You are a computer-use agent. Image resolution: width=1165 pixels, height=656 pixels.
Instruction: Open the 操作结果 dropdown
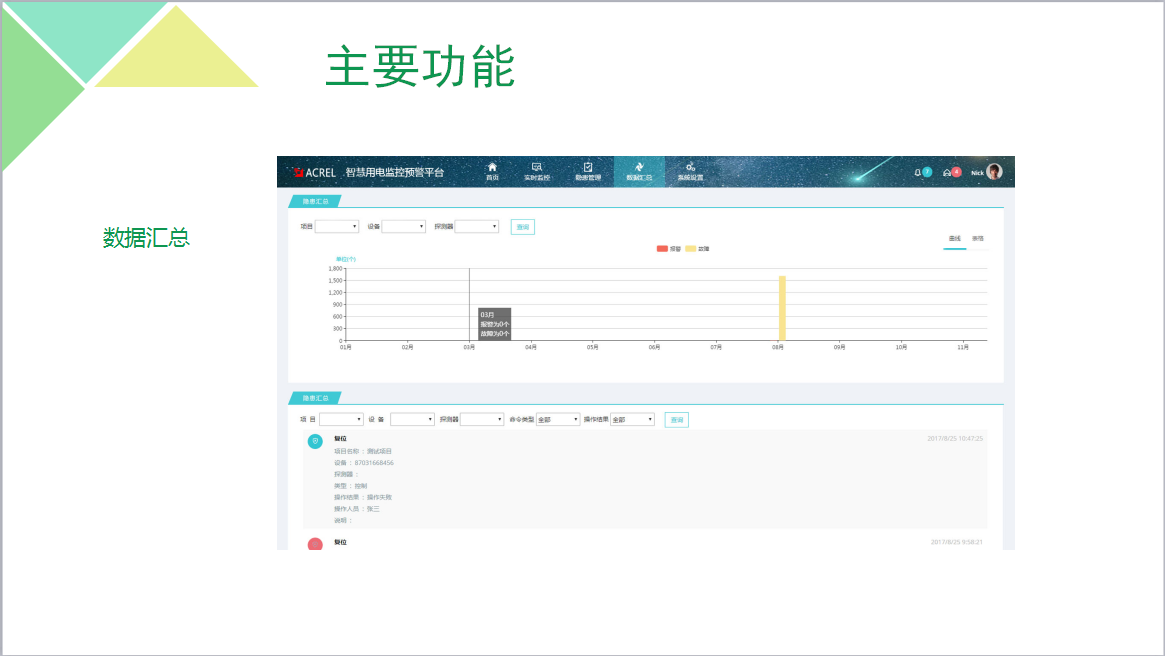pos(632,420)
